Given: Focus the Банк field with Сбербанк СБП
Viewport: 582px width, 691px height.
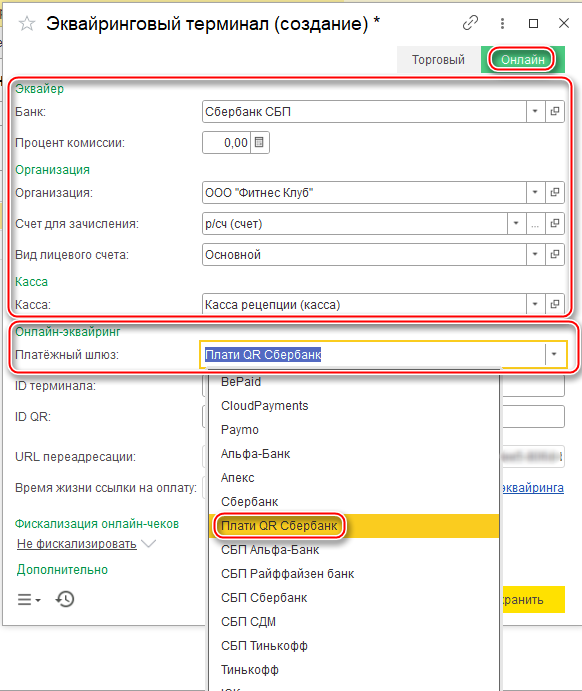Looking at the screenshot, I should tap(364, 111).
